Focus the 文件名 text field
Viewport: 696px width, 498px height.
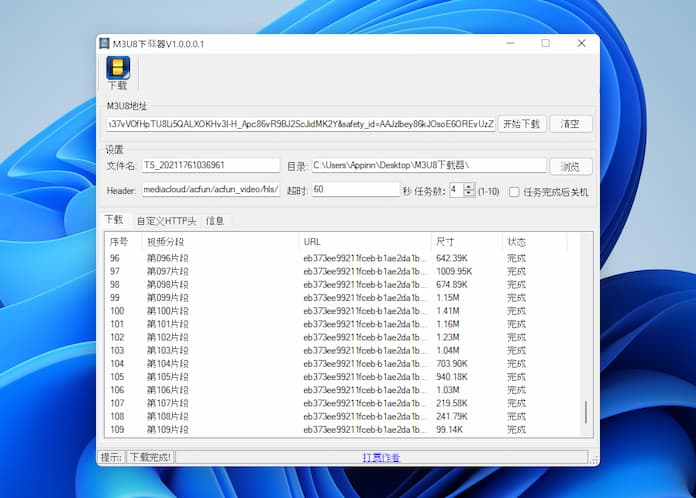[x=210, y=166]
